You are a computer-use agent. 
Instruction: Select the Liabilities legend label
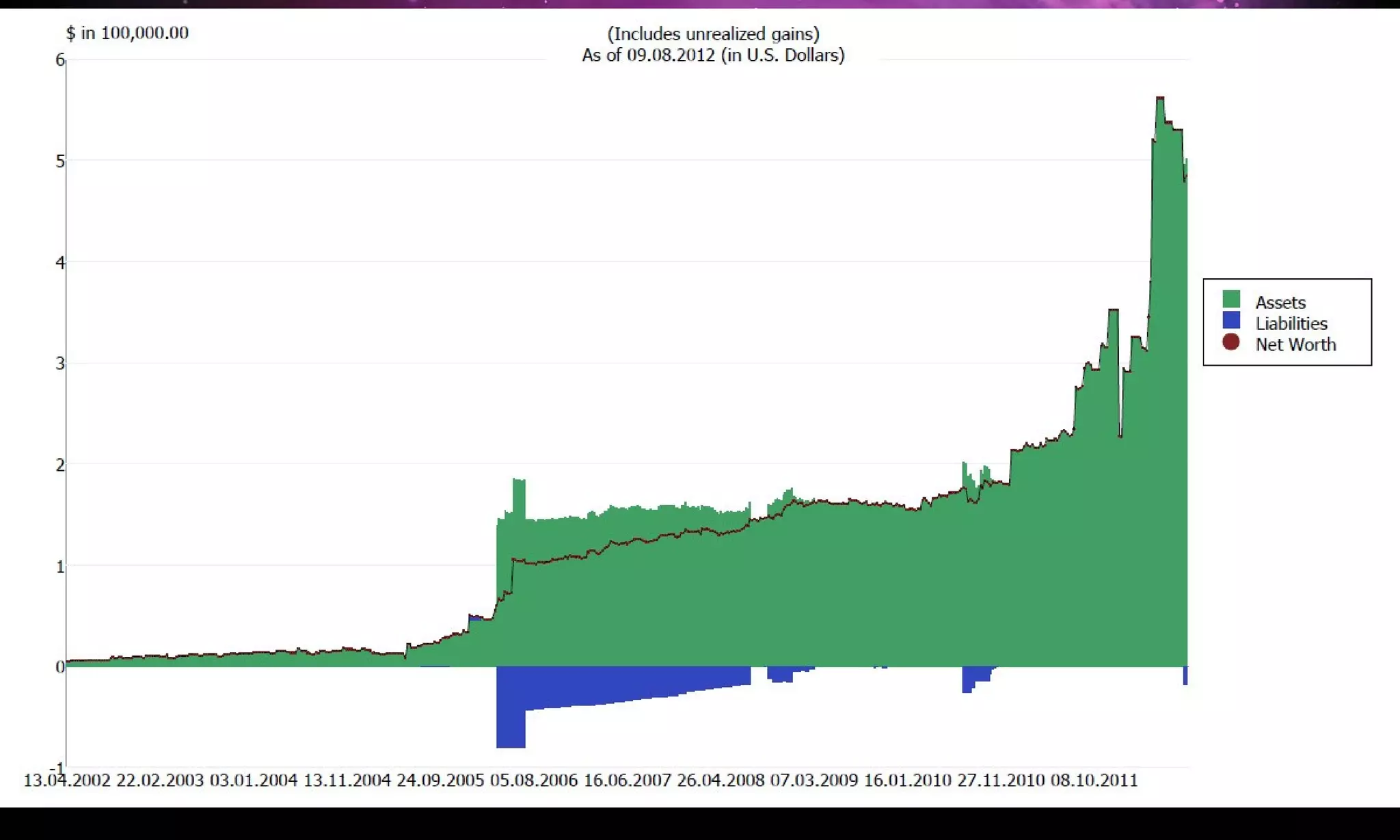(1291, 323)
